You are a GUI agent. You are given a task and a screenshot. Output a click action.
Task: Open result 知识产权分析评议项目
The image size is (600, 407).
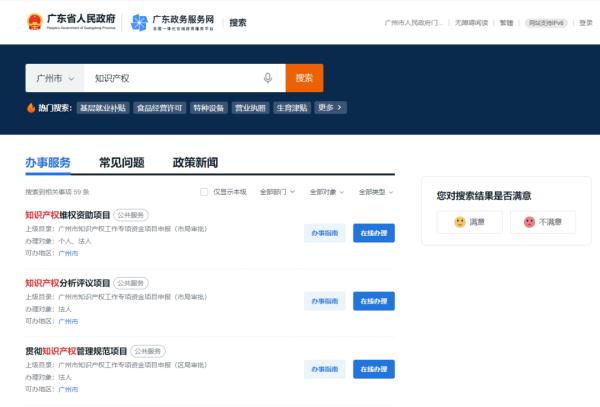coord(68,283)
